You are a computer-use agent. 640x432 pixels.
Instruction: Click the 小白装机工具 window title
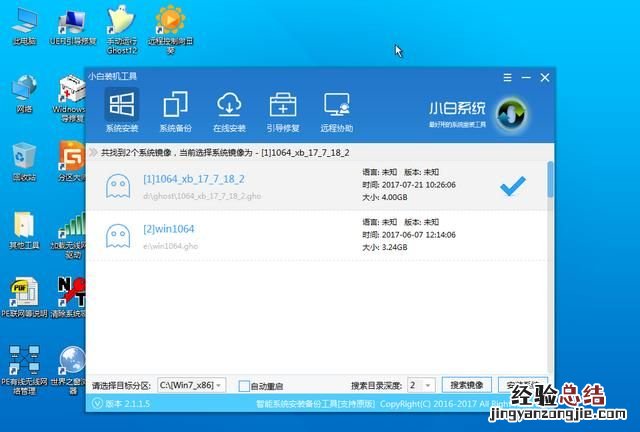click(x=112, y=76)
